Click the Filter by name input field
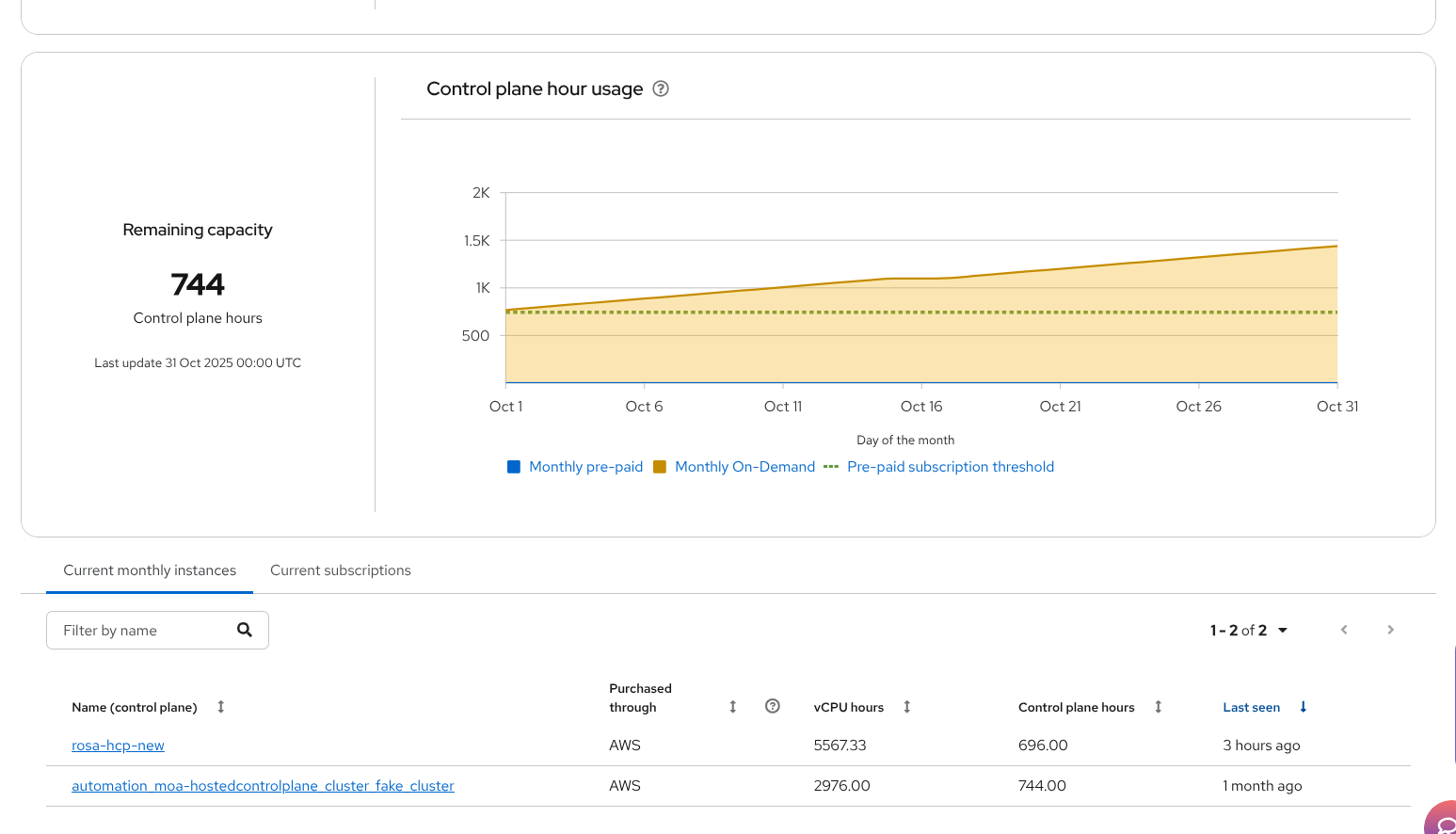Viewport: 1456px width, 834px height. pyautogui.click(x=141, y=630)
